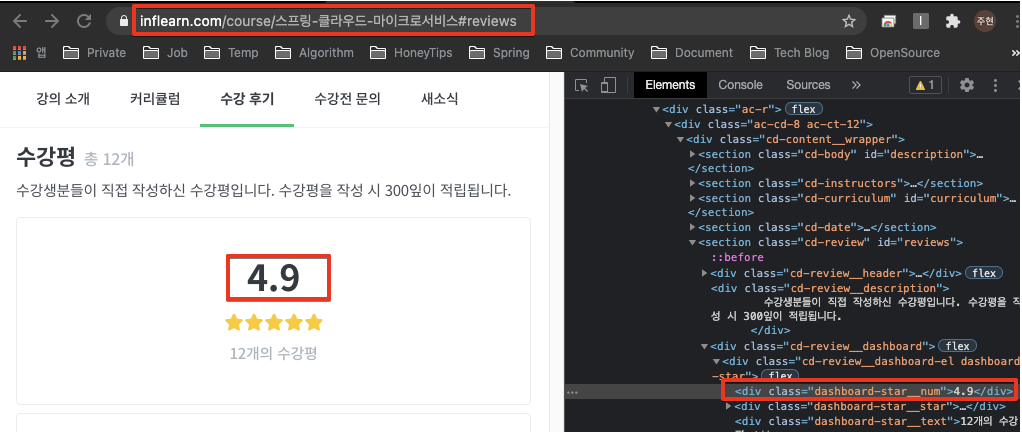Open the Job bookmarks folder
The image size is (1022, 432).
(x=165, y=53)
